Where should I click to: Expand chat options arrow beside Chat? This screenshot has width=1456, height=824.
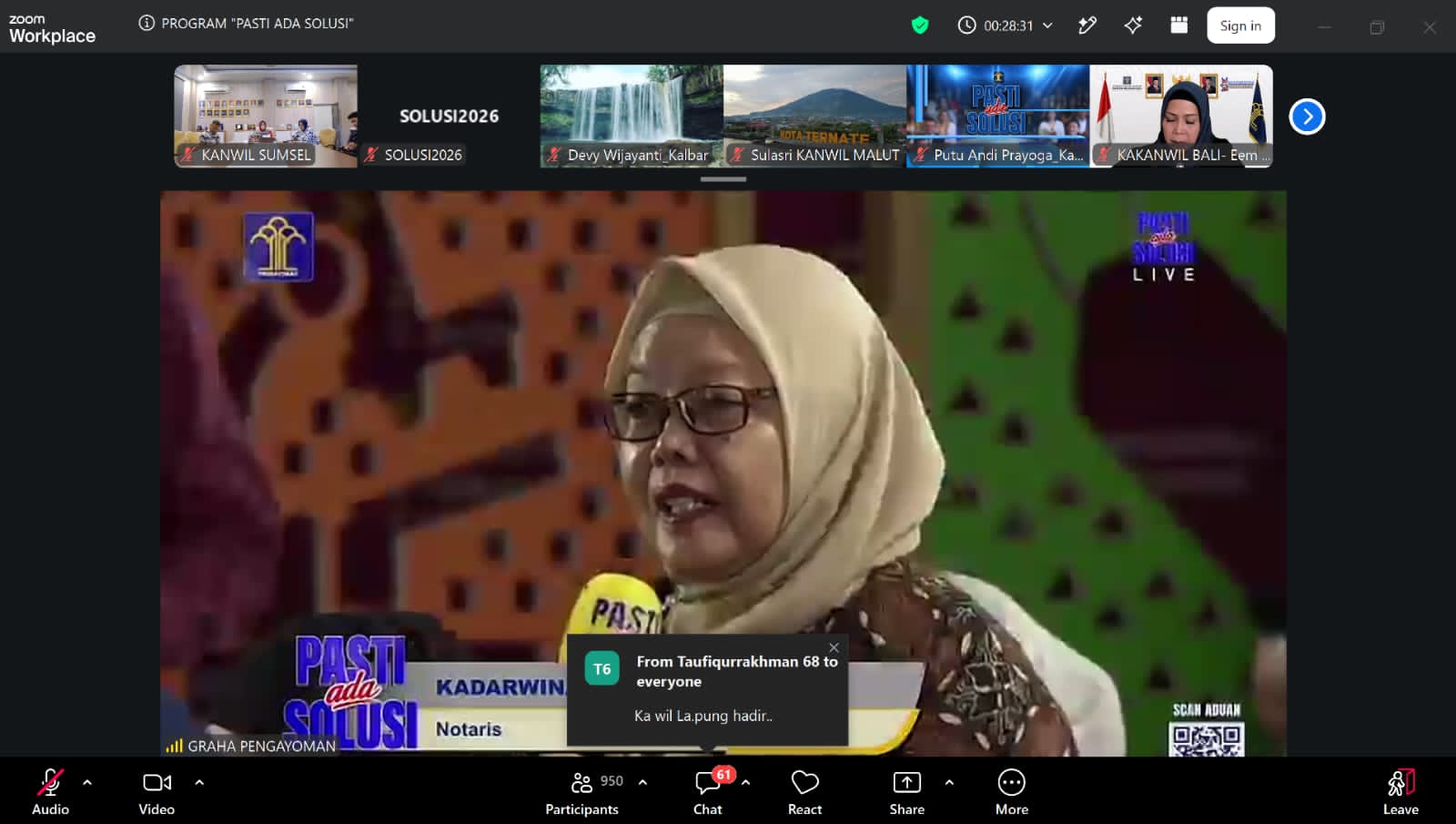(x=746, y=782)
